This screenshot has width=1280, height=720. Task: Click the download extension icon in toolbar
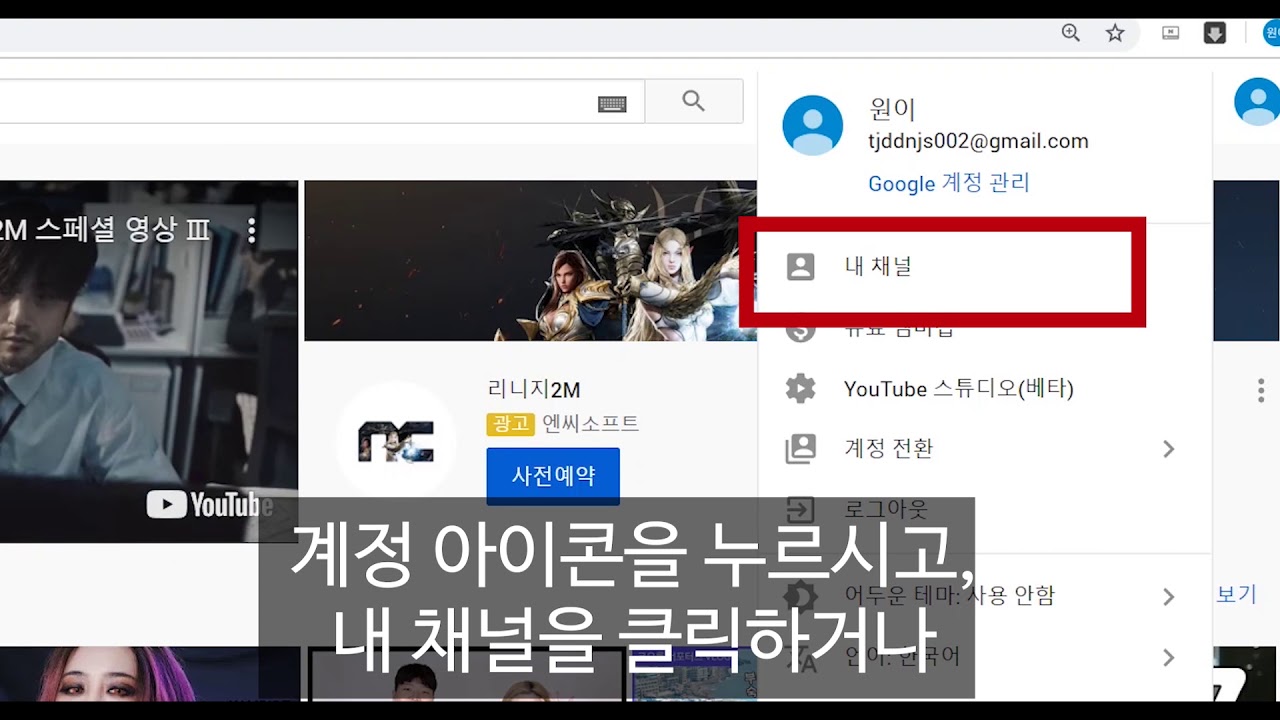tap(1214, 33)
